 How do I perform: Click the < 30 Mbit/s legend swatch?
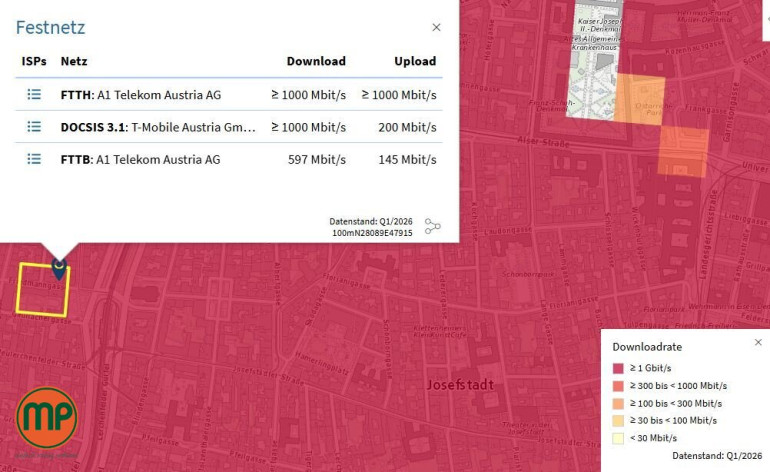[x=618, y=438]
